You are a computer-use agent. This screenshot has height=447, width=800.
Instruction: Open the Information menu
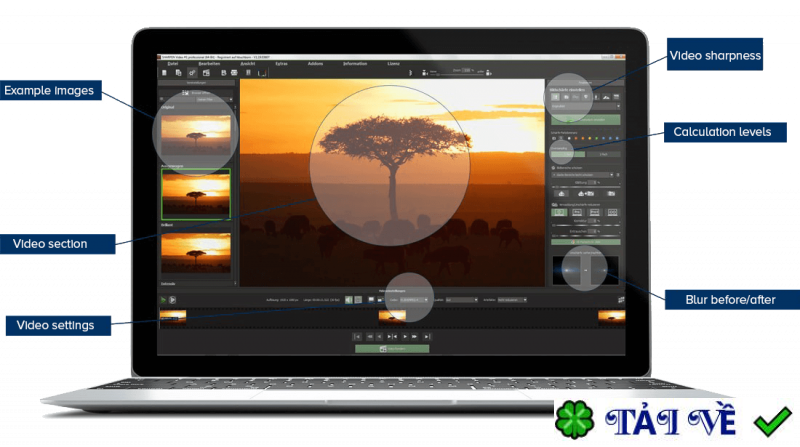[355, 64]
